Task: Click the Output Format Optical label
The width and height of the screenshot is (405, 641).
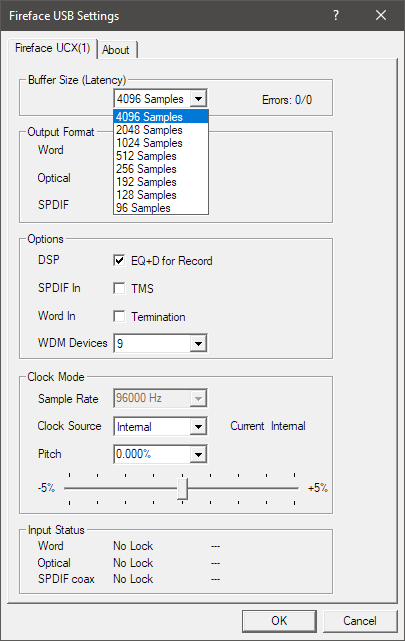Action: 54,178
